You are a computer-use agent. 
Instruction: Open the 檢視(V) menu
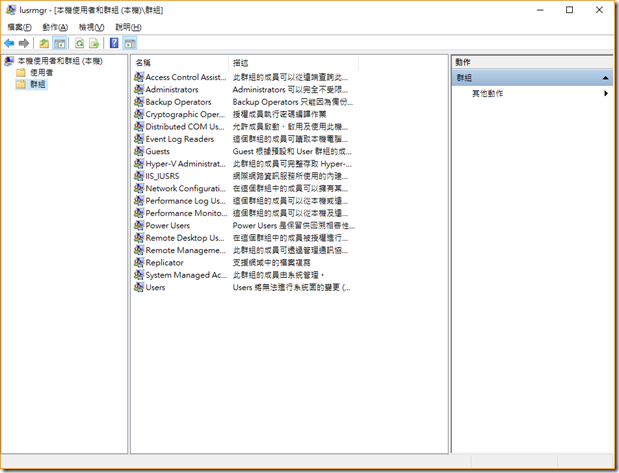point(92,27)
